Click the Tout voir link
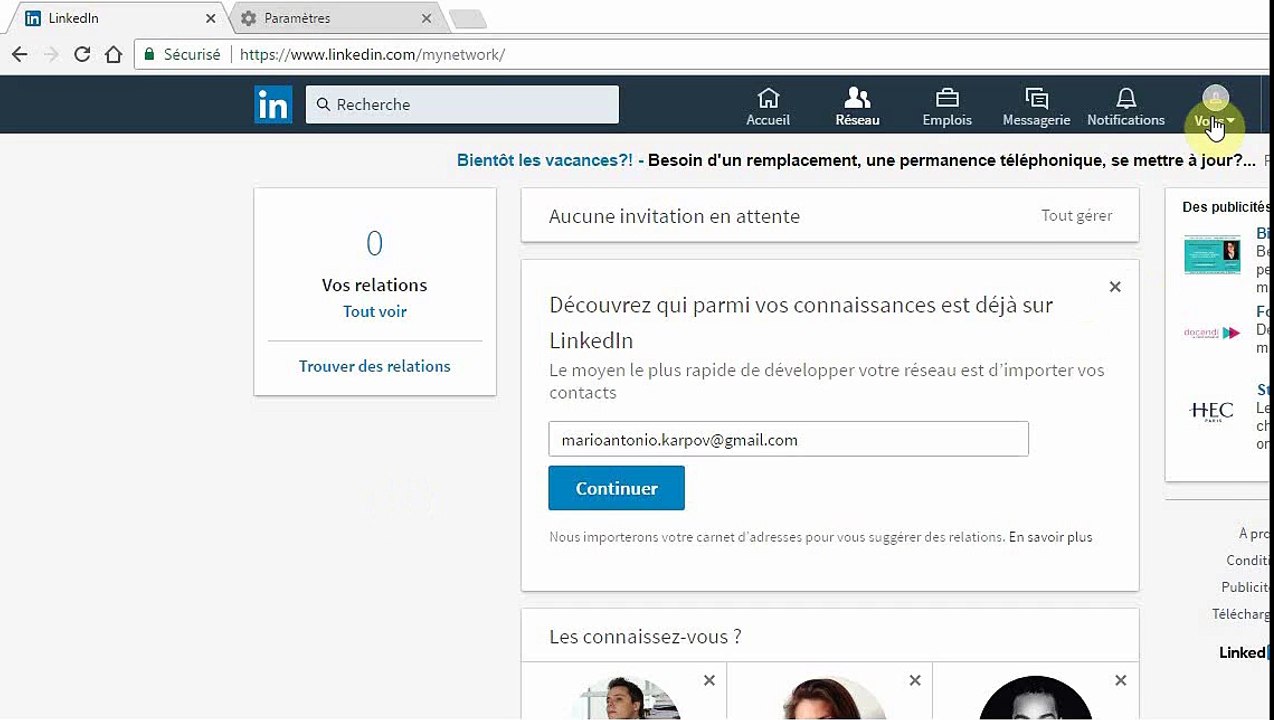Viewport: 1274px width, 720px height. pyautogui.click(x=375, y=311)
